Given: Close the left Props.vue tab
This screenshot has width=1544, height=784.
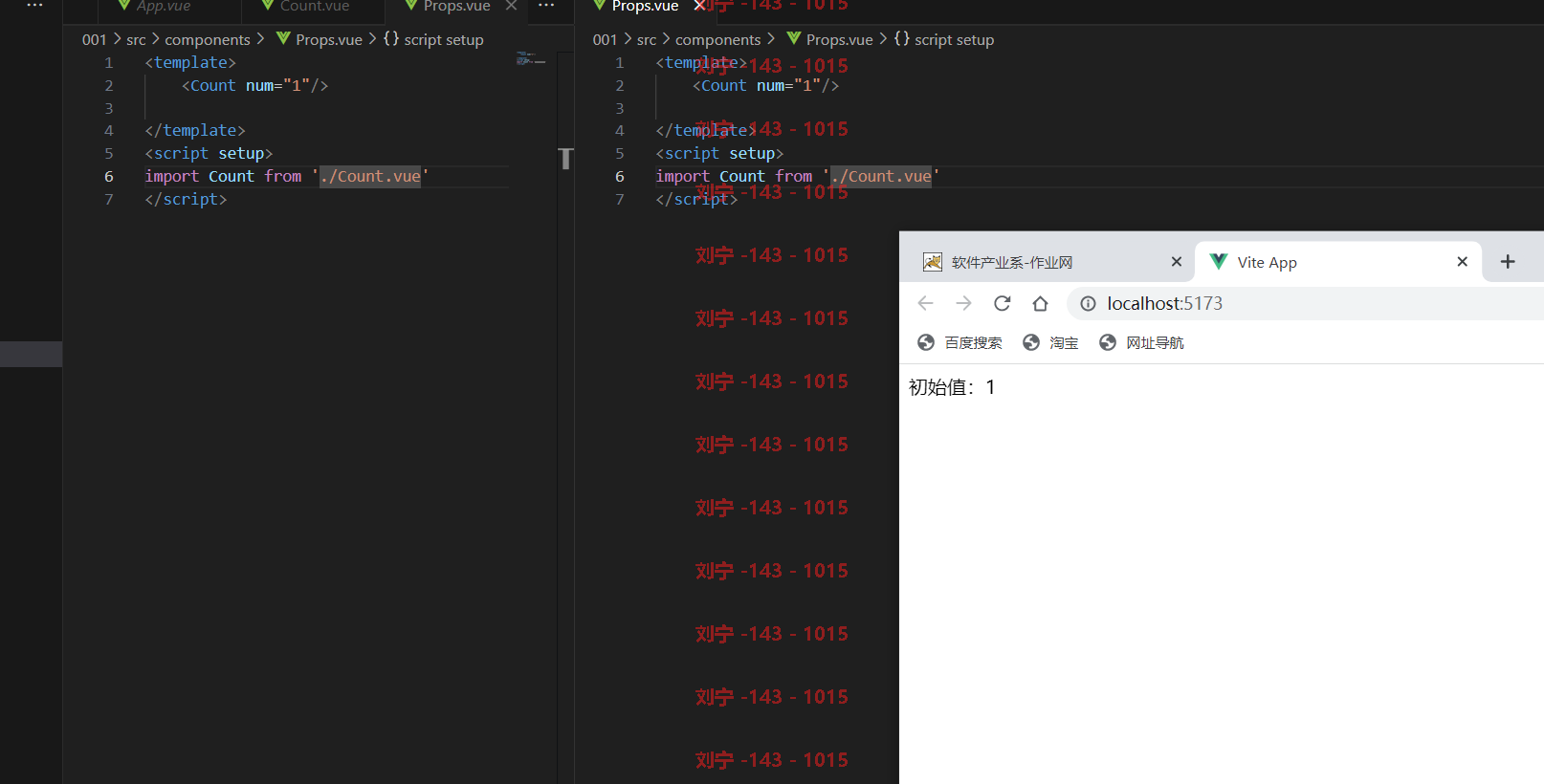Looking at the screenshot, I should [x=512, y=6].
